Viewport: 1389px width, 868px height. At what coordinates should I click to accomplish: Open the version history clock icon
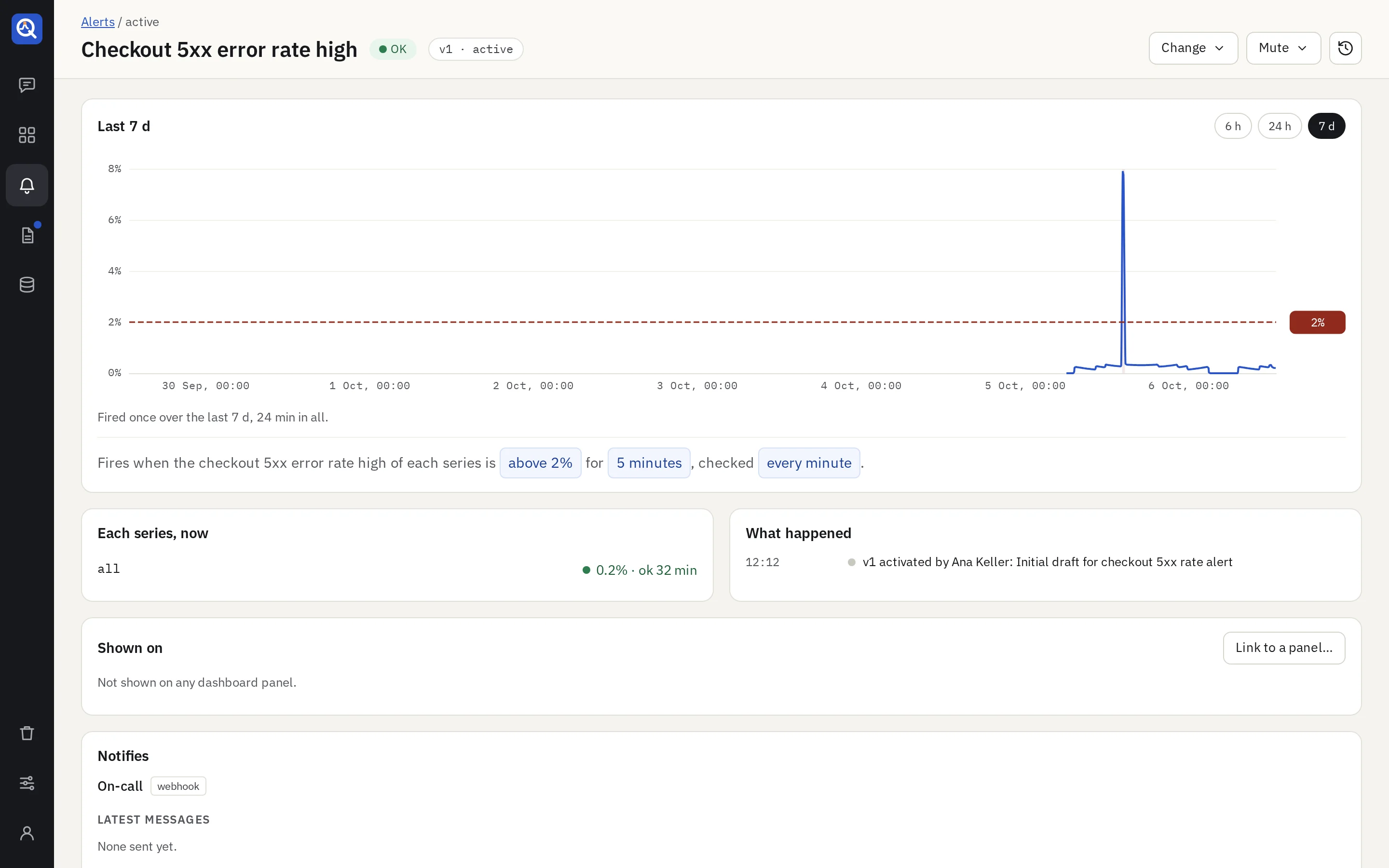point(1345,48)
